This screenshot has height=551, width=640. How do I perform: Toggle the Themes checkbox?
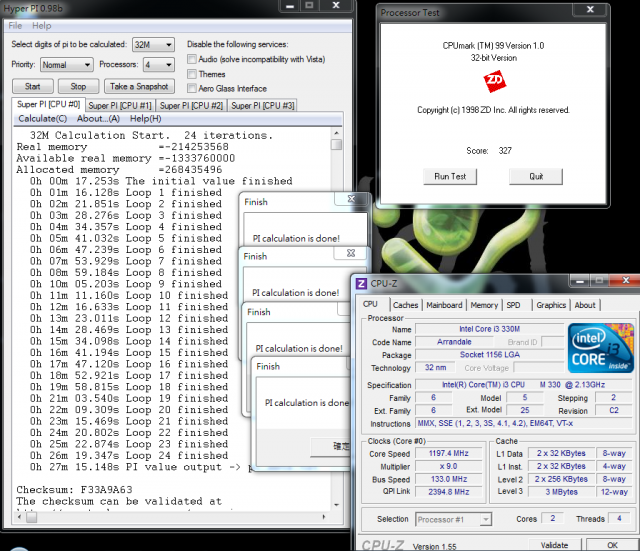[x=191, y=74]
